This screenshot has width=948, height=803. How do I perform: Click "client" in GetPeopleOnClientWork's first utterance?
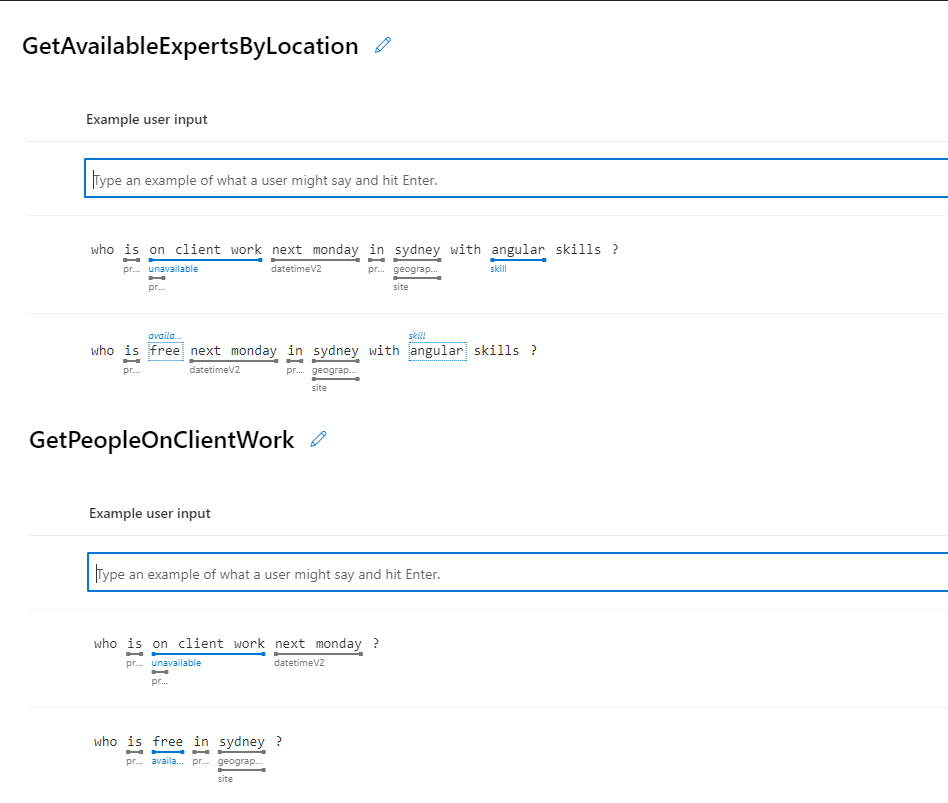point(201,644)
